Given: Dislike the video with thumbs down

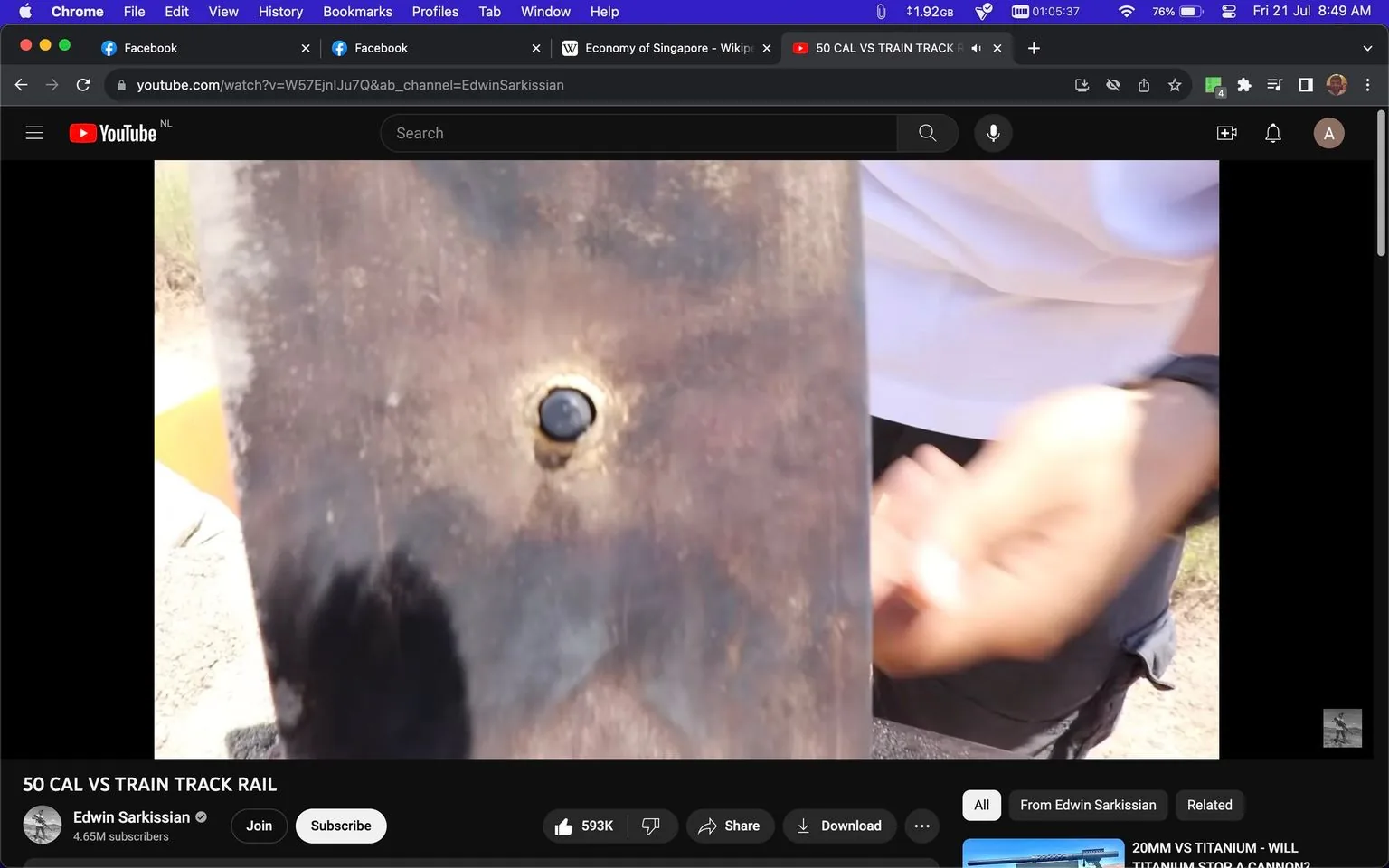Looking at the screenshot, I should [650, 826].
